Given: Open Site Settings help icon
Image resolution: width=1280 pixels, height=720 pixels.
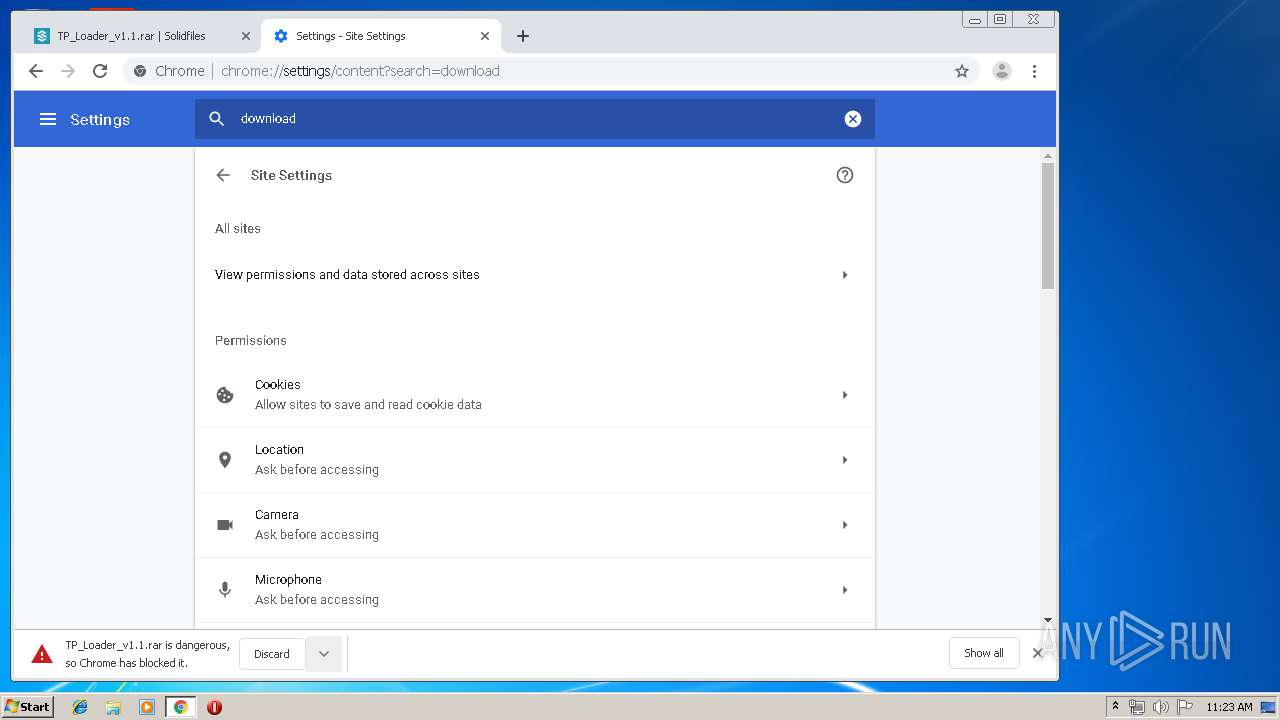Looking at the screenshot, I should (x=845, y=175).
